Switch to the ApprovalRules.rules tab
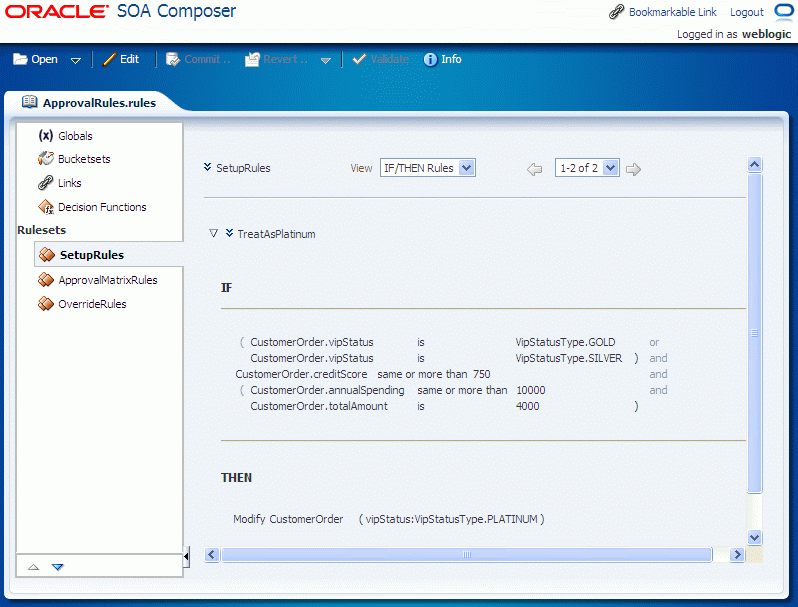798x607 pixels. tap(99, 103)
